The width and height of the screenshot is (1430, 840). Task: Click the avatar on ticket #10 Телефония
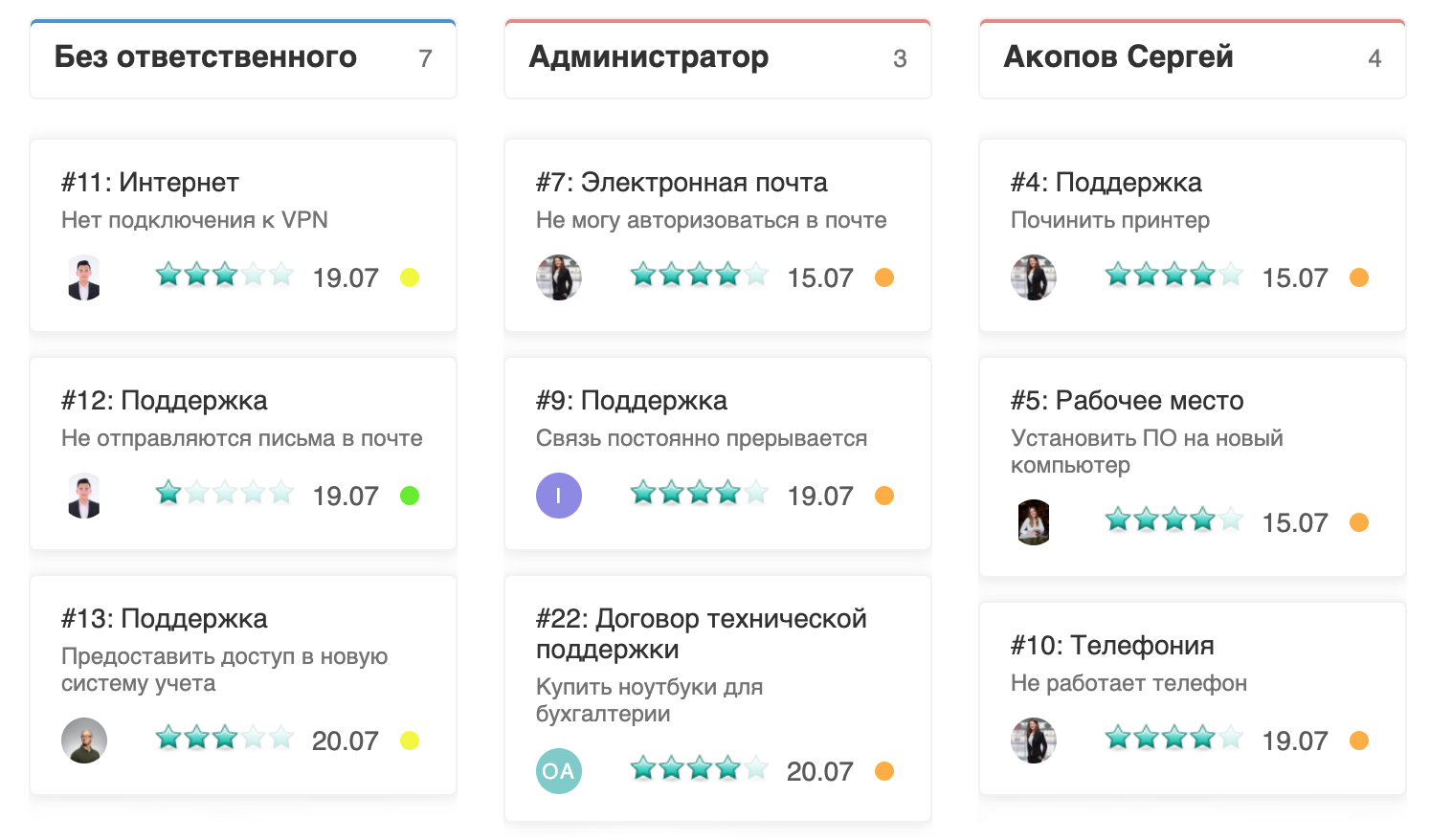click(x=1034, y=741)
